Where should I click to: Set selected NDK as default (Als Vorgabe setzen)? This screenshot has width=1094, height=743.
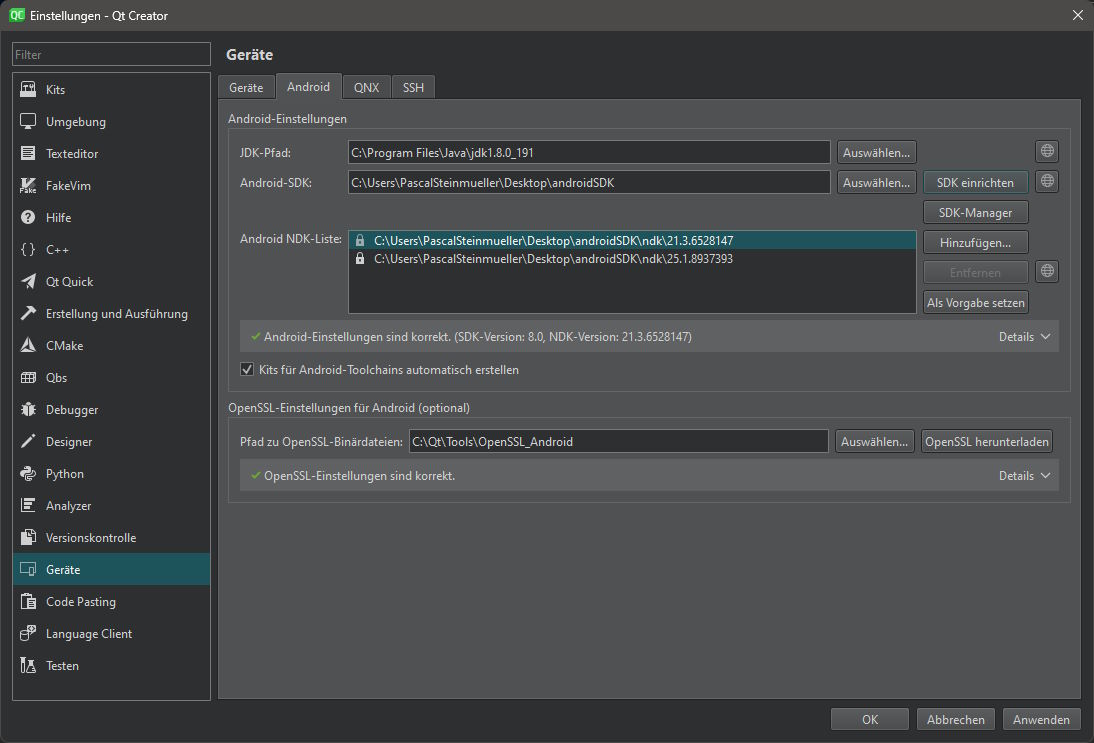pyautogui.click(x=975, y=303)
